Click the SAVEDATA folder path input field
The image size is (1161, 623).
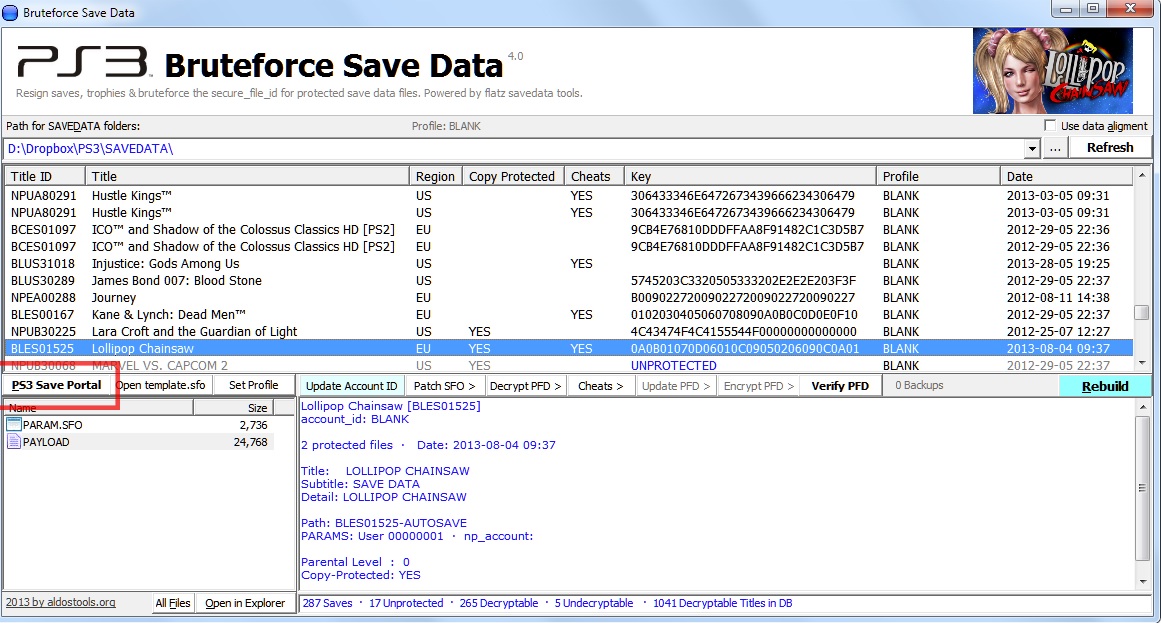pos(514,148)
